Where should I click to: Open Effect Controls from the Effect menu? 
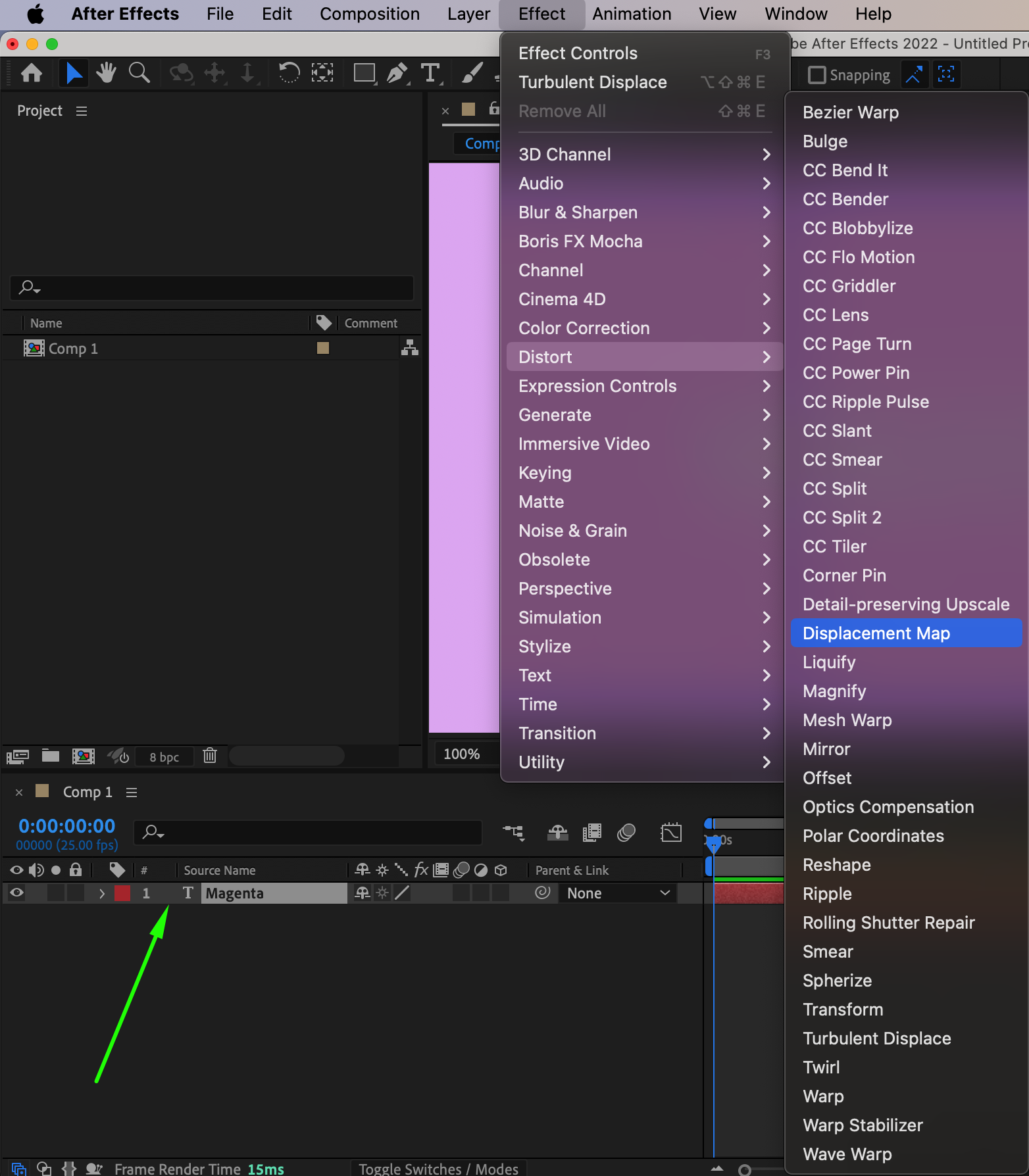(644, 53)
